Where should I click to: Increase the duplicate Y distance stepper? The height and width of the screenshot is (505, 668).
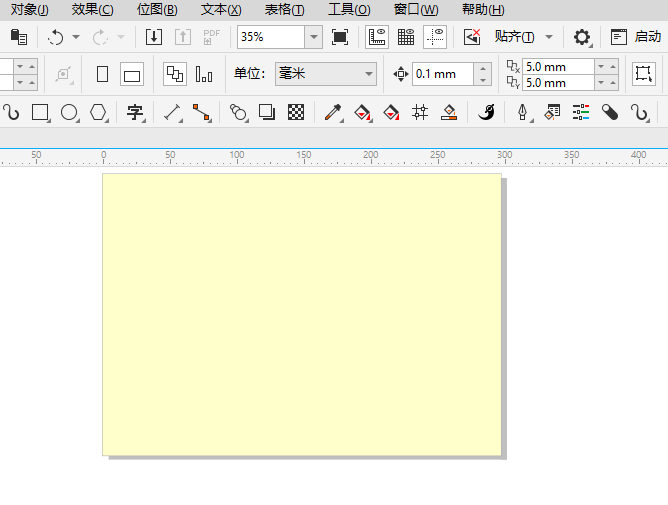click(x=613, y=82)
